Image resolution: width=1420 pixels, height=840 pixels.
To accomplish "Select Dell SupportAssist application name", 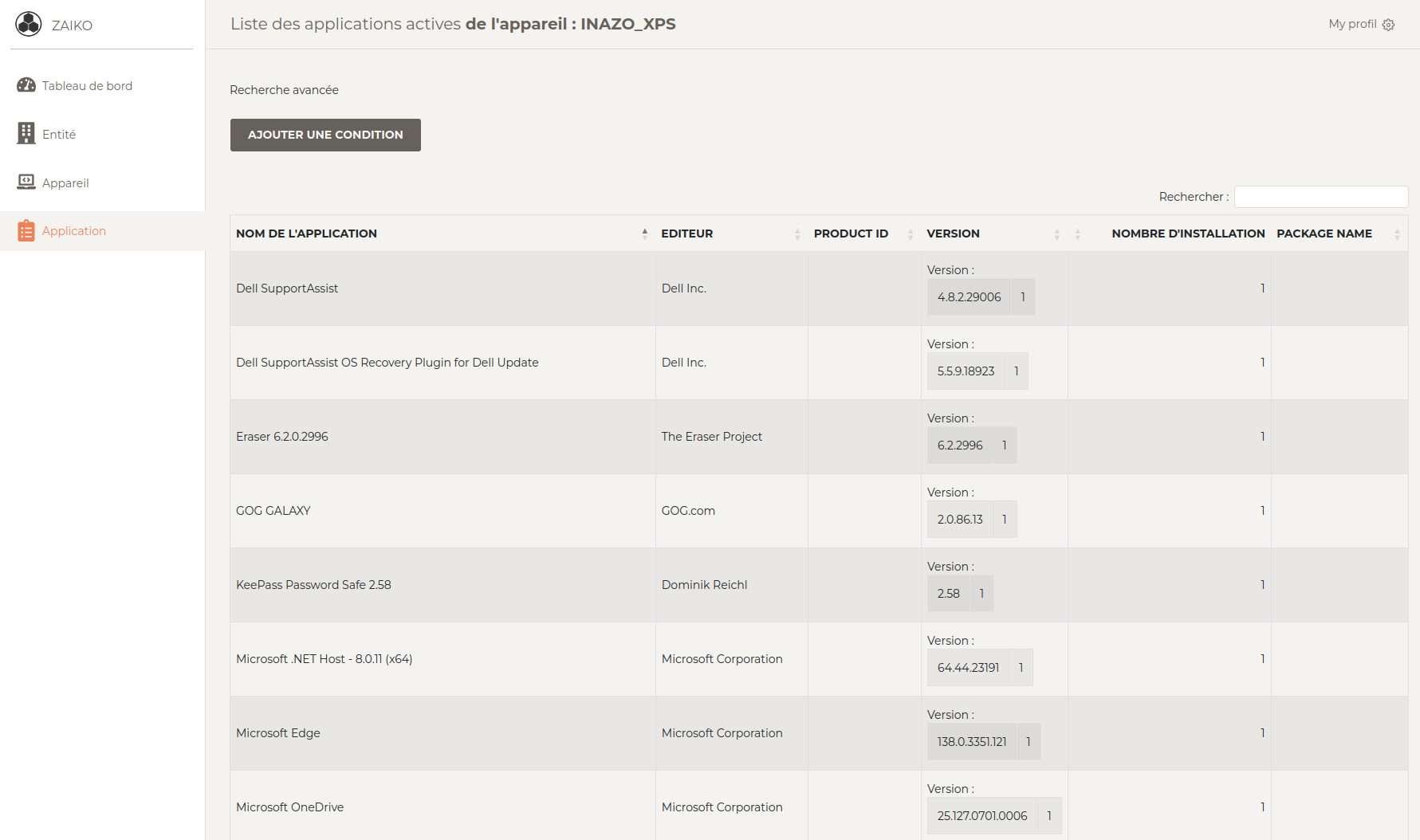I will 287,289.
